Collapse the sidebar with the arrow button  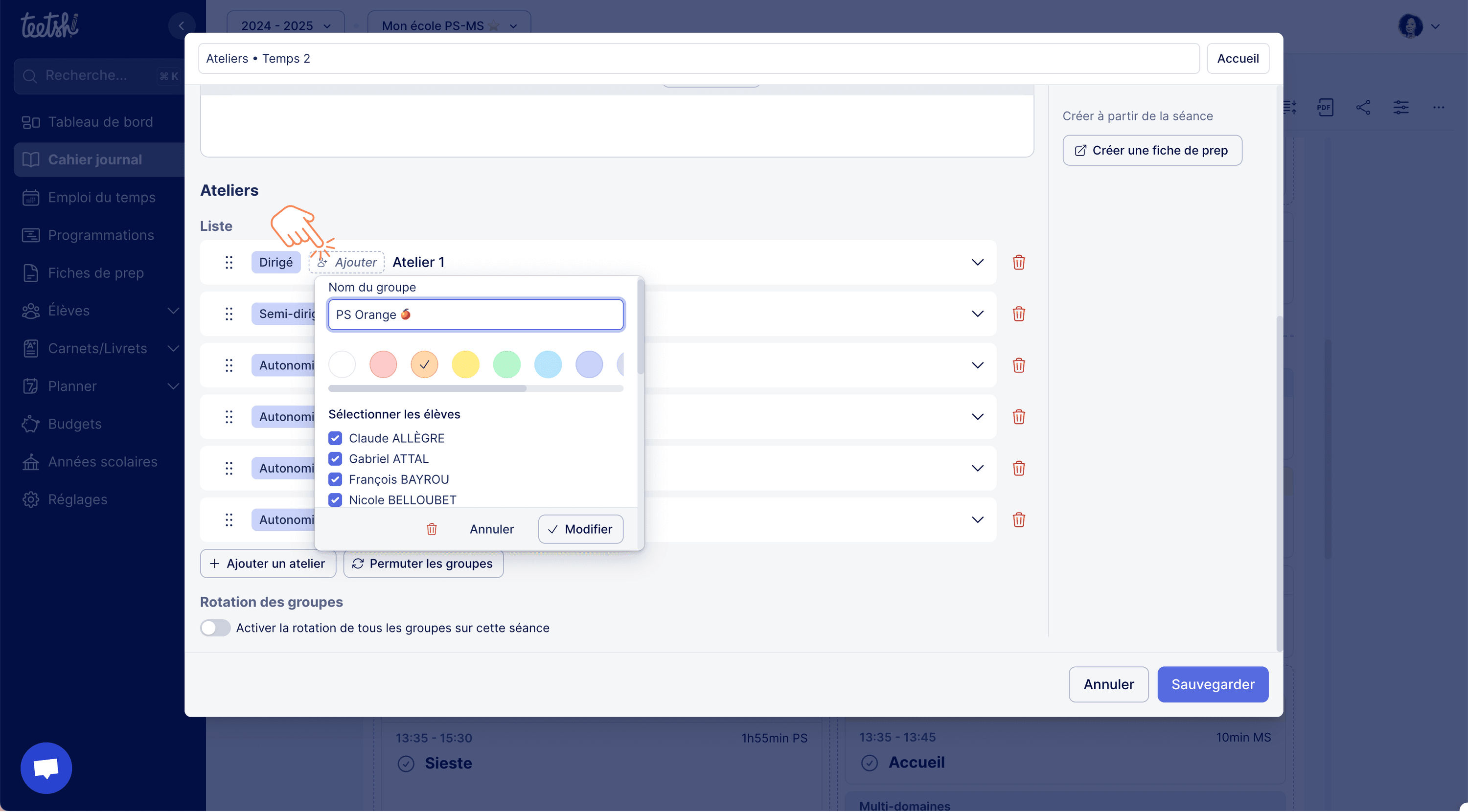pyautogui.click(x=181, y=25)
